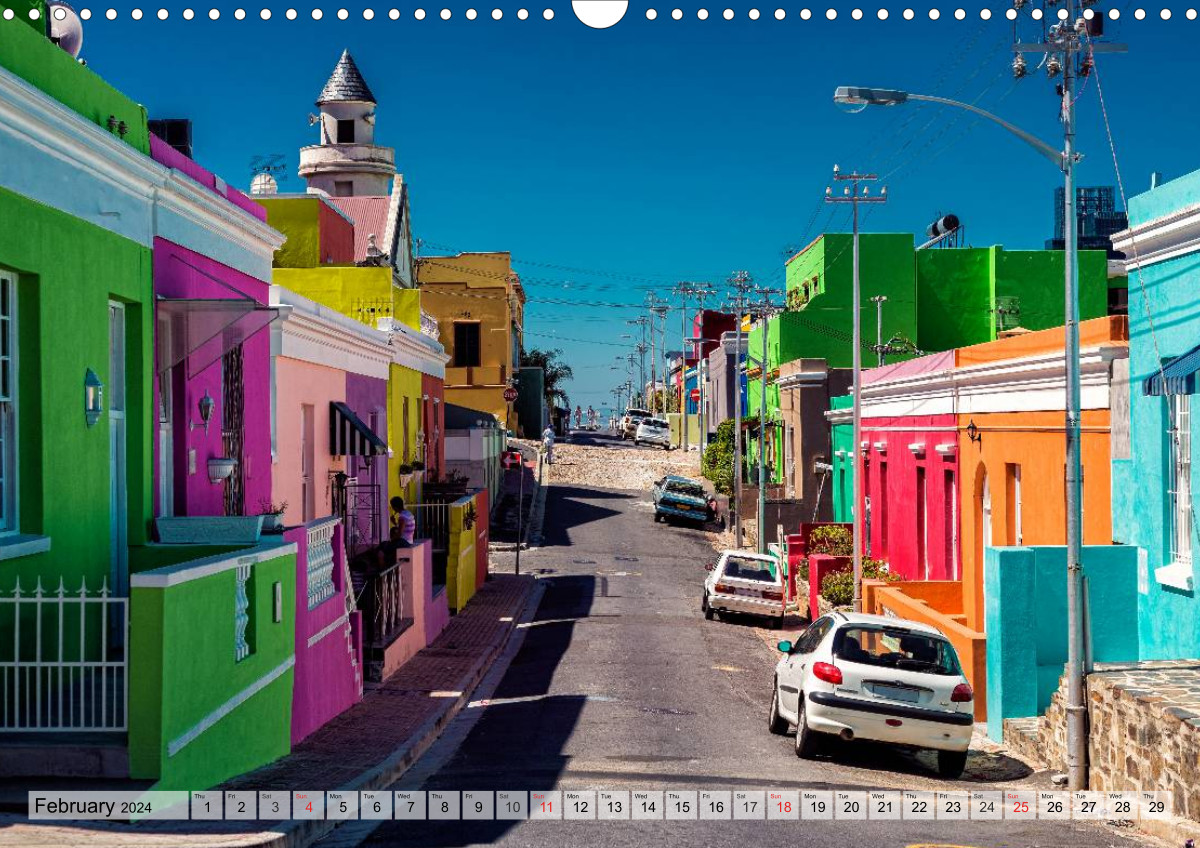Click Monday 12 on the calendar strip

pyautogui.click(x=580, y=806)
